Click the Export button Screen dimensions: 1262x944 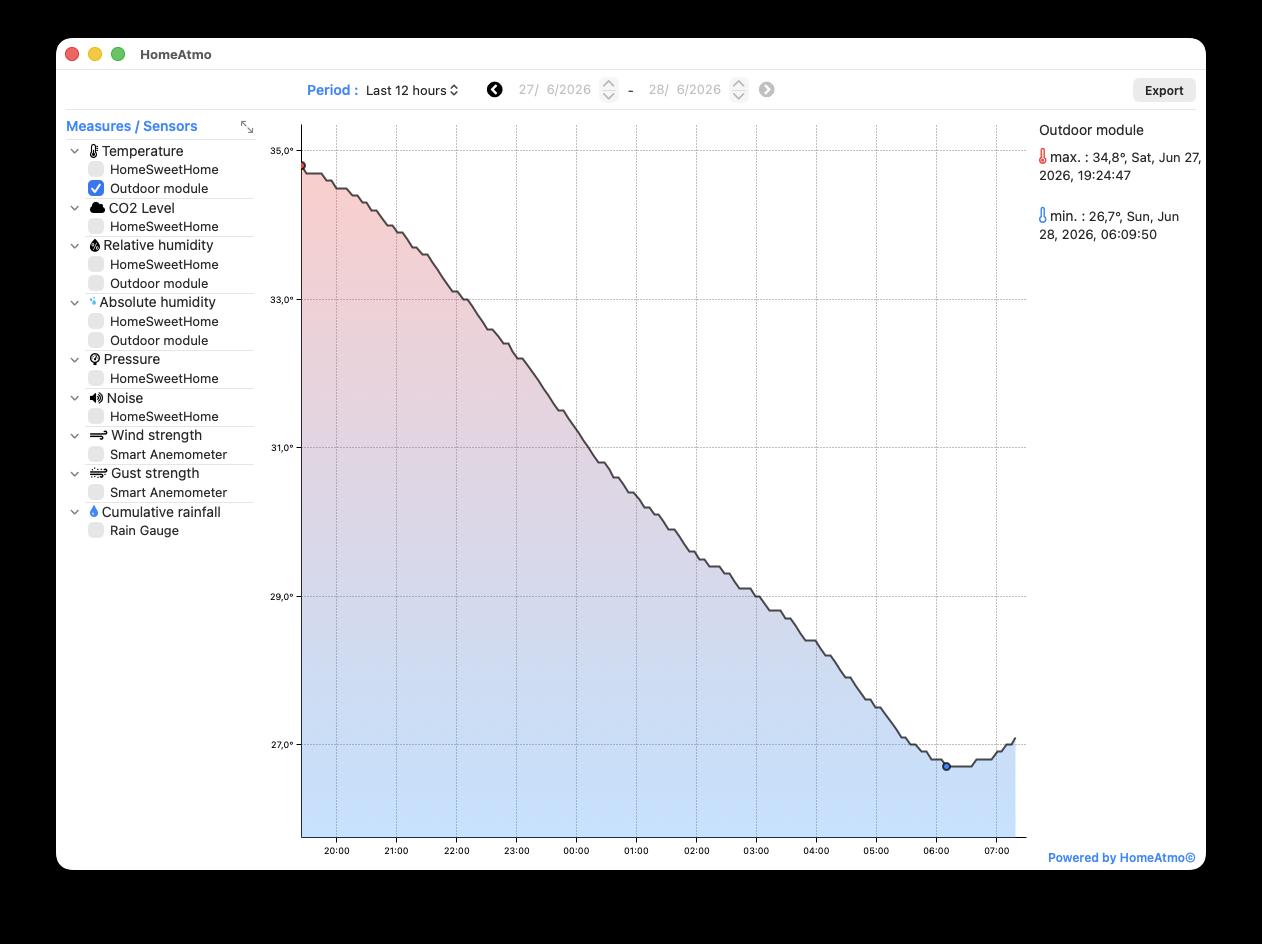pos(1164,90)
